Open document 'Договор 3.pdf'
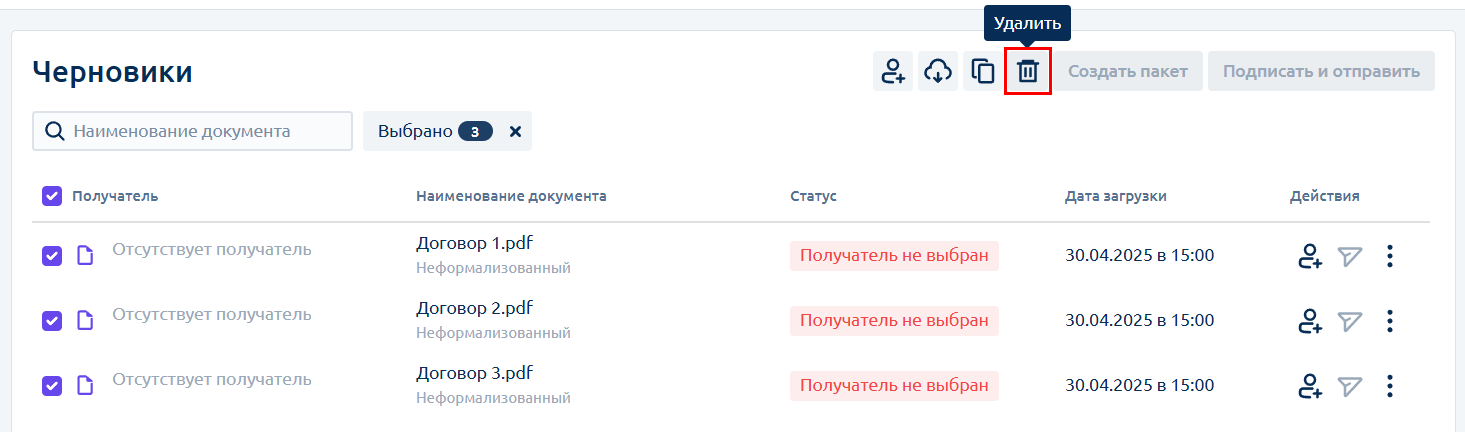 point(475,373)
